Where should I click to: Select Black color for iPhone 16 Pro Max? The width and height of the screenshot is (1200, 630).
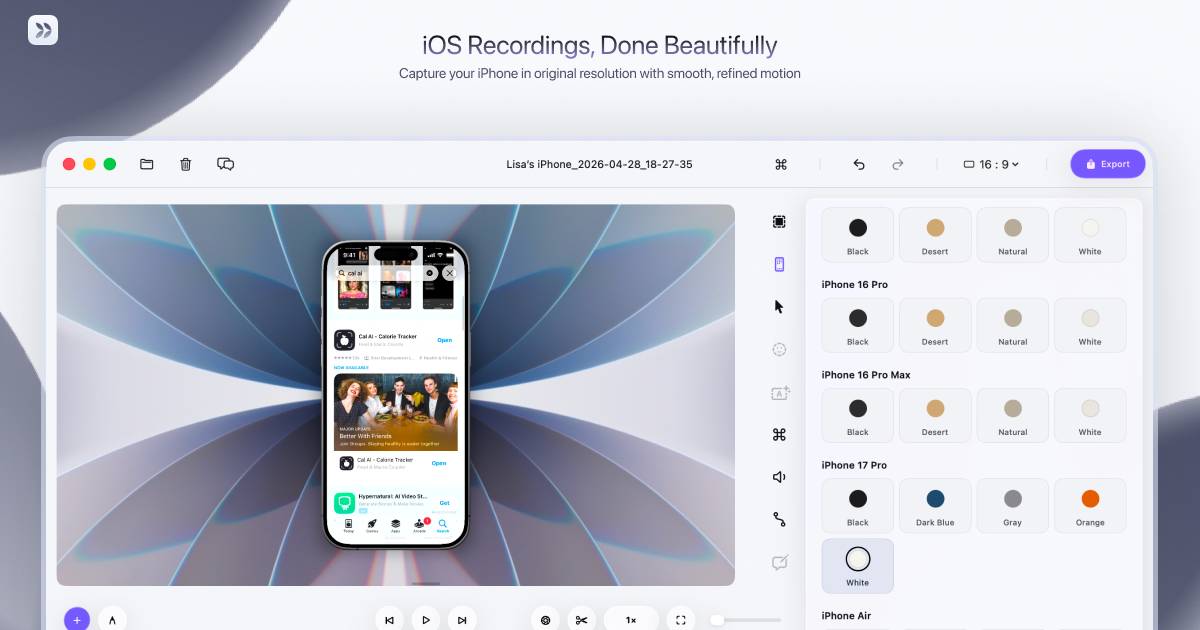pos(858,415)
